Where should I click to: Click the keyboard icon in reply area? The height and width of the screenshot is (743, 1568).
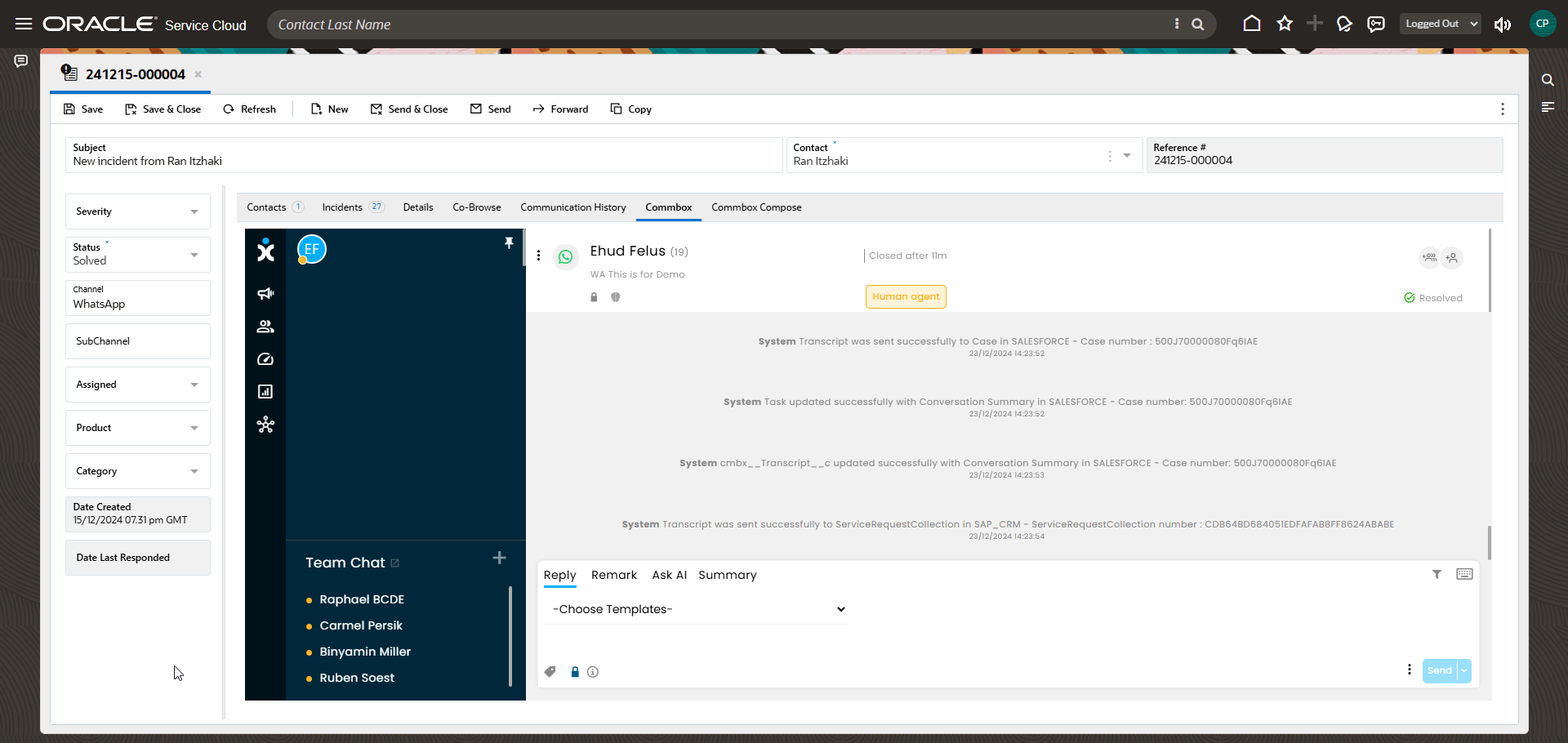point(1464,575)
